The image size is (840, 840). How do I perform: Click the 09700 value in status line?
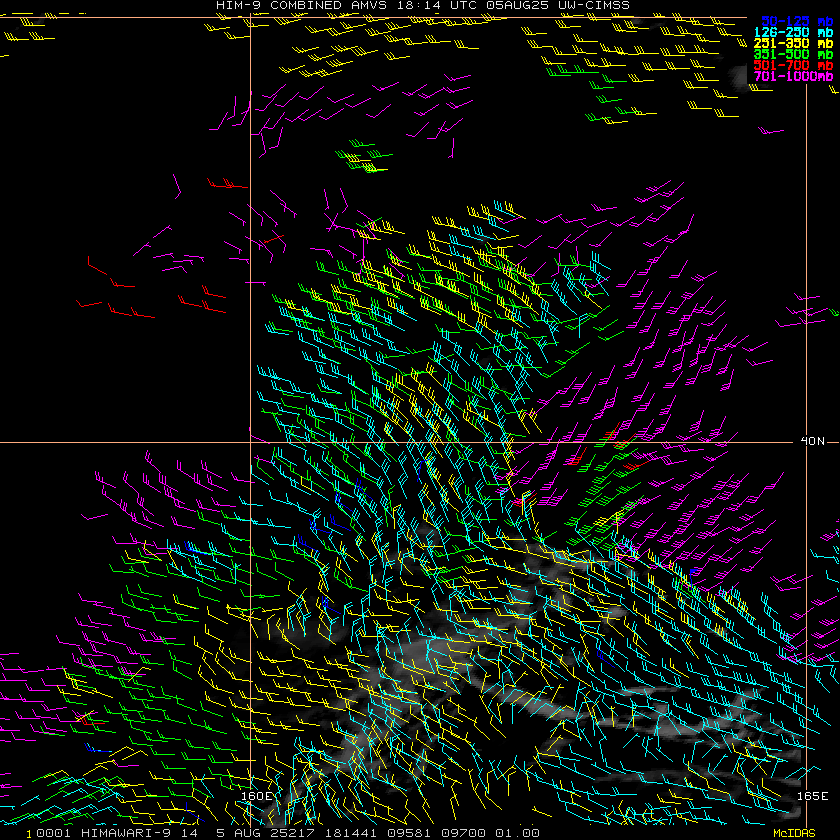pyautogui.click(x=463, y=833)
